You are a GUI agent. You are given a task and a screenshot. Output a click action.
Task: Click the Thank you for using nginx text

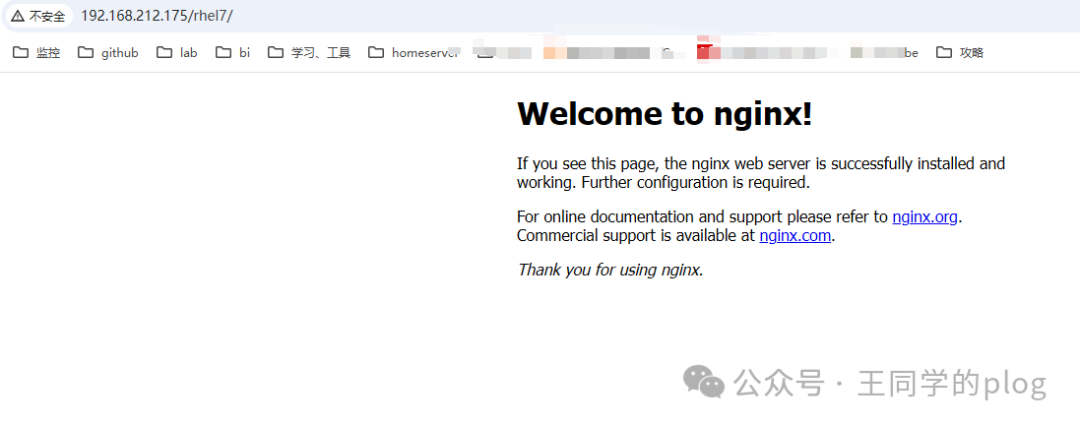tap(610, 270)
